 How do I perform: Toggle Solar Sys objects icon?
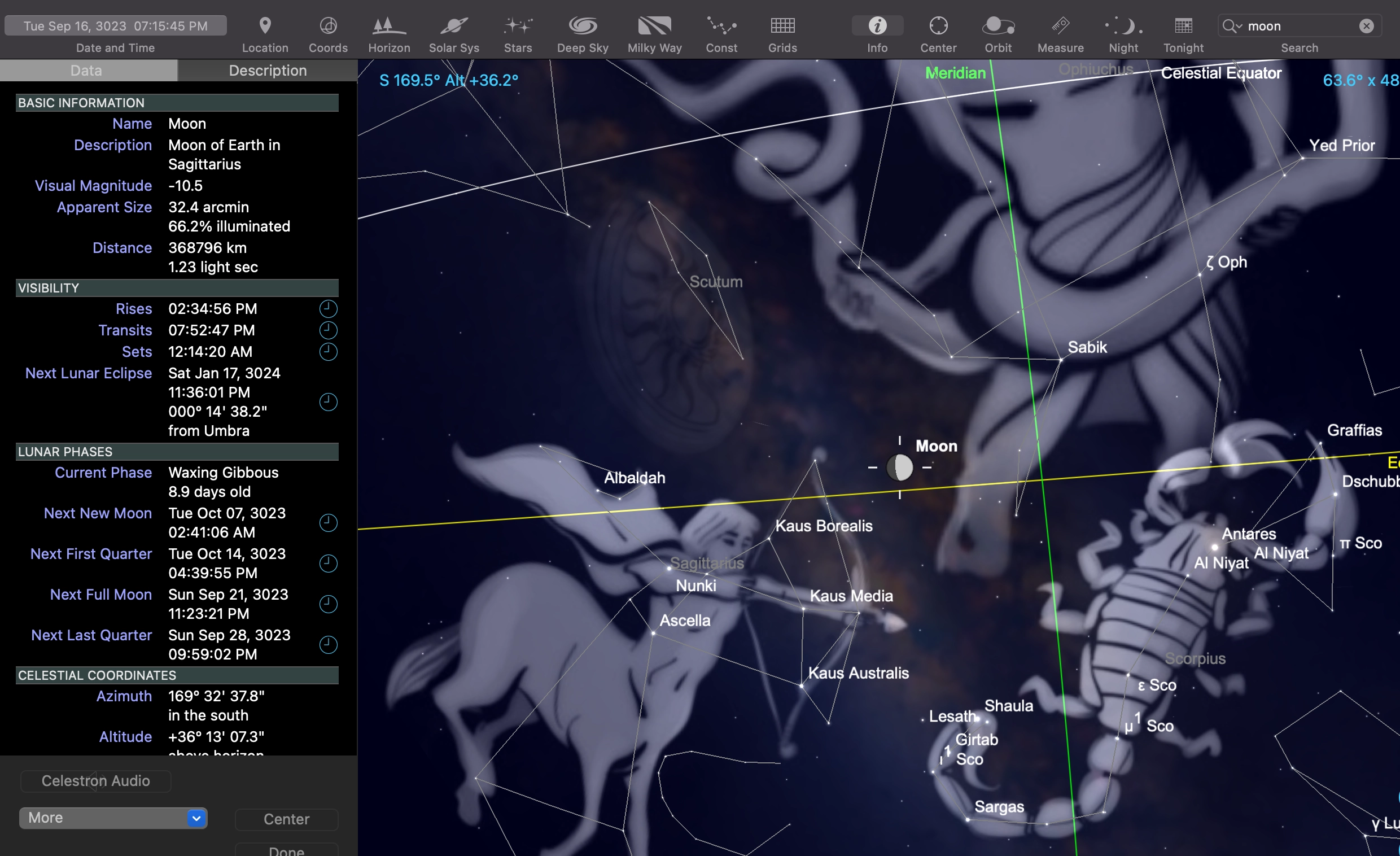coord(454,26)
